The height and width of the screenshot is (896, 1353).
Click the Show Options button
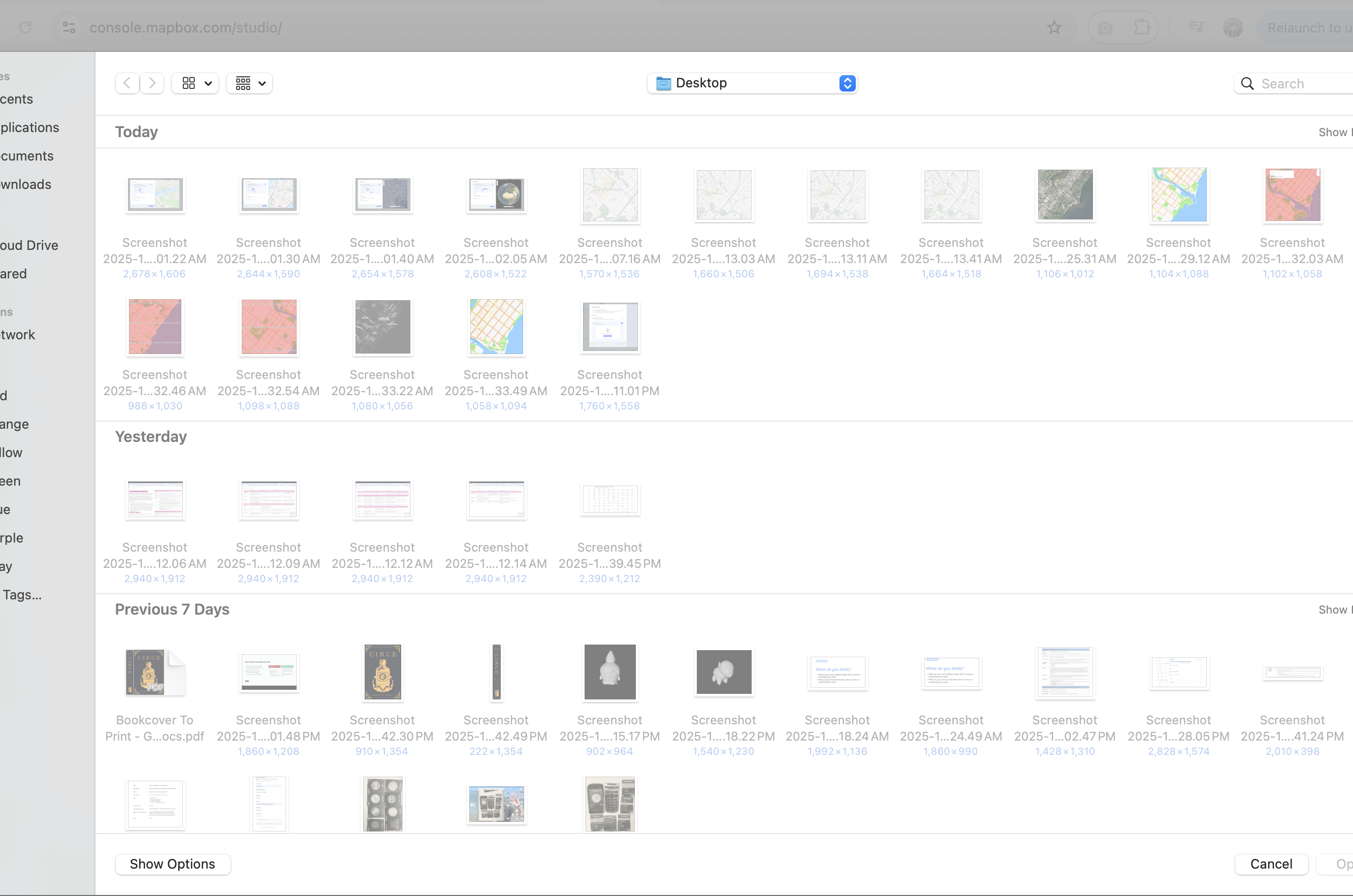(x=173, y=863)
